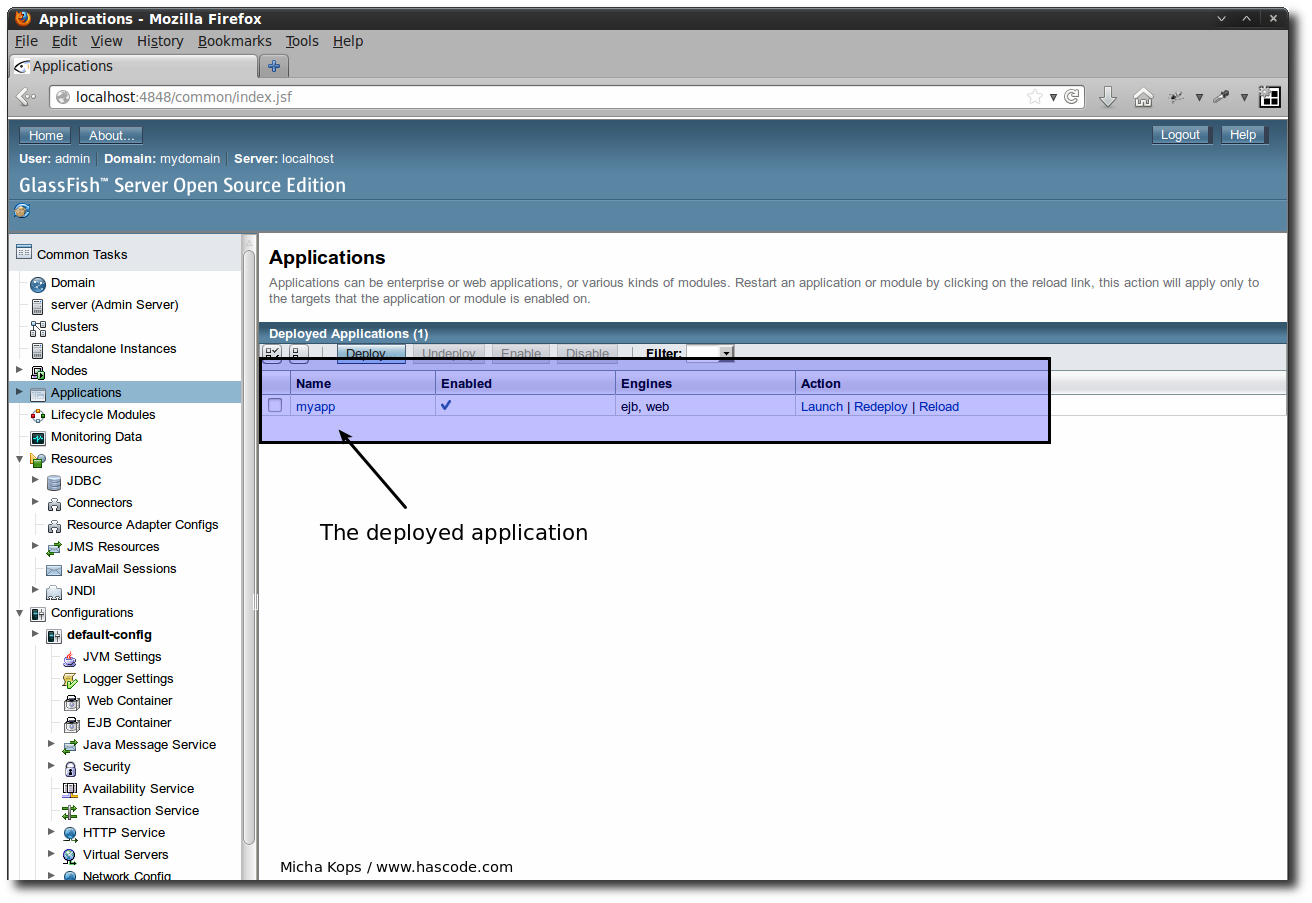Viewport: 1312px width, 903px height.
Task: Open the Bookmarks menu
Action: 234,41
